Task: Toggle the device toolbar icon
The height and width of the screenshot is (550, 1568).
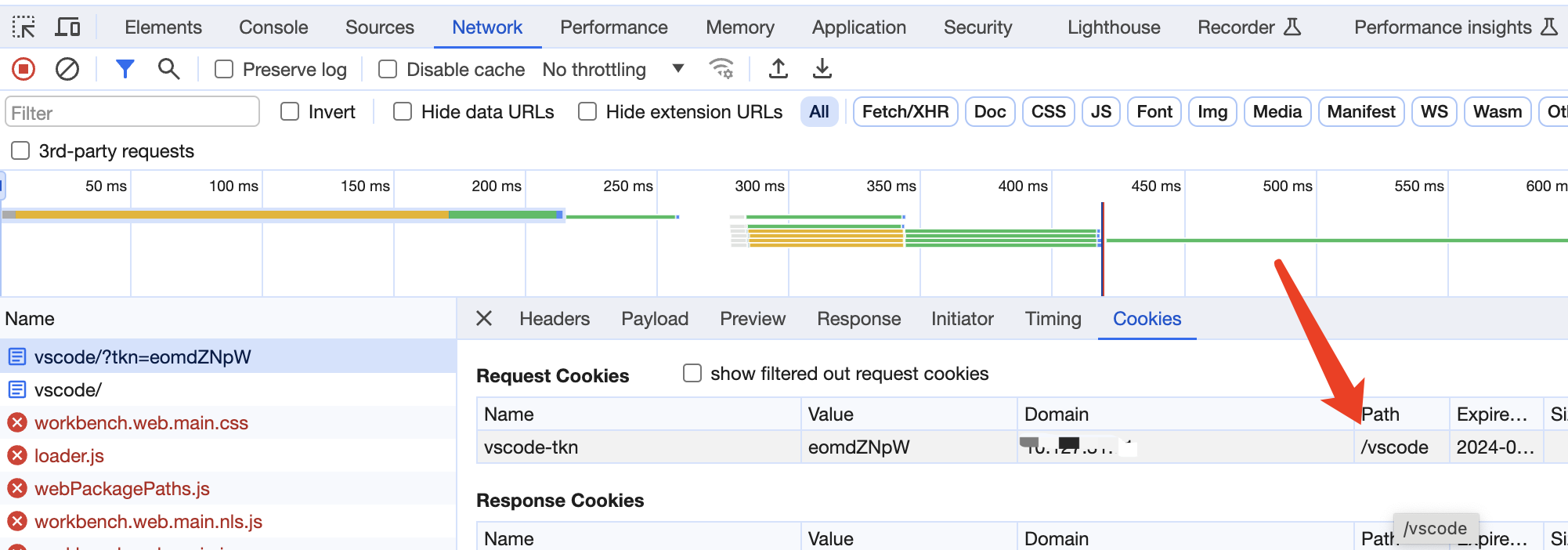Action: click(68, 27)
